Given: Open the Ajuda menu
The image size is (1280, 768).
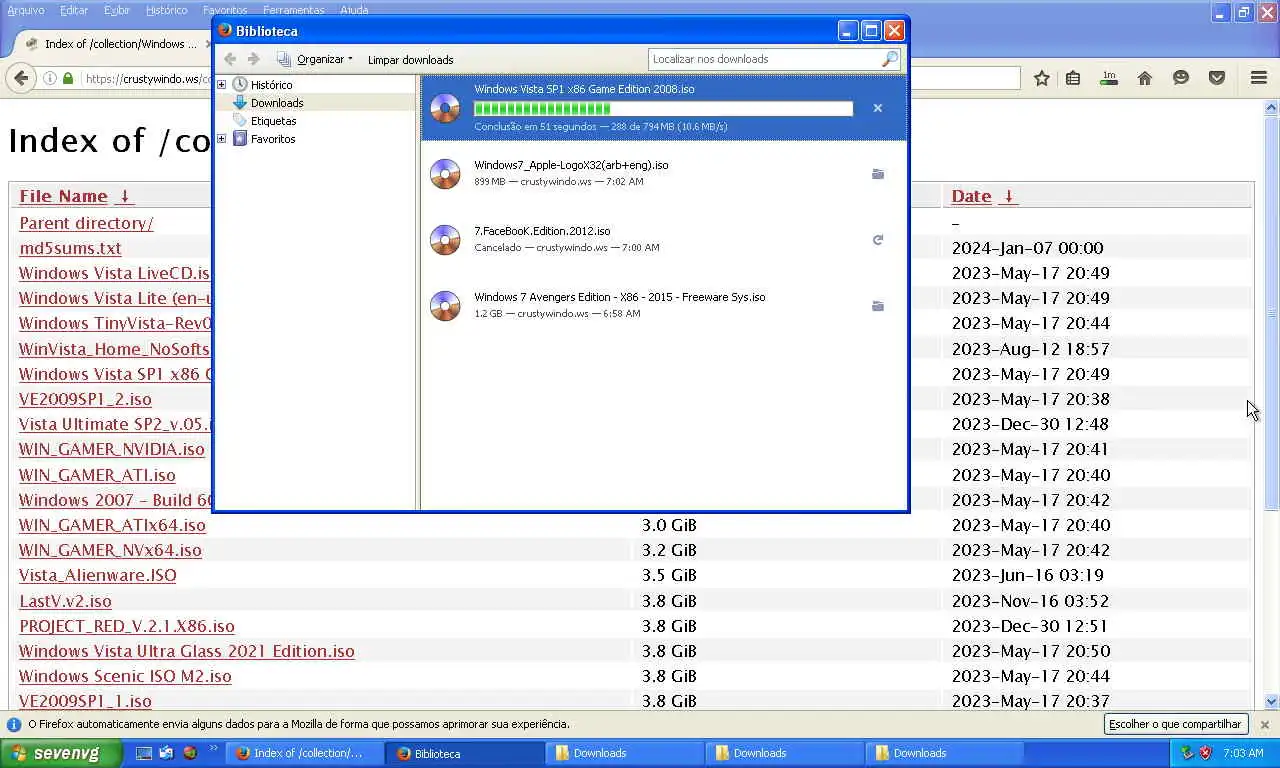Looking at the screenshot, I should (354, 10).
